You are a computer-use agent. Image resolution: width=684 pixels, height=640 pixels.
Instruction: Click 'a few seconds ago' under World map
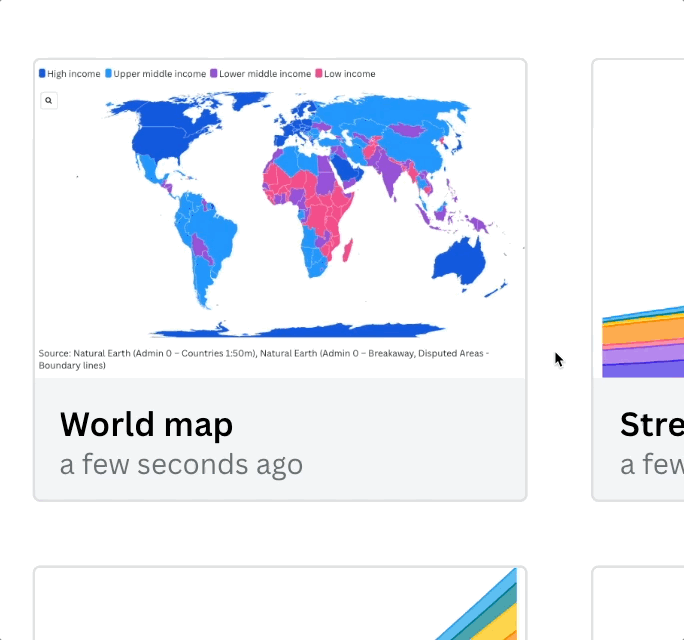pyautogui.click(x=181, y=464)
